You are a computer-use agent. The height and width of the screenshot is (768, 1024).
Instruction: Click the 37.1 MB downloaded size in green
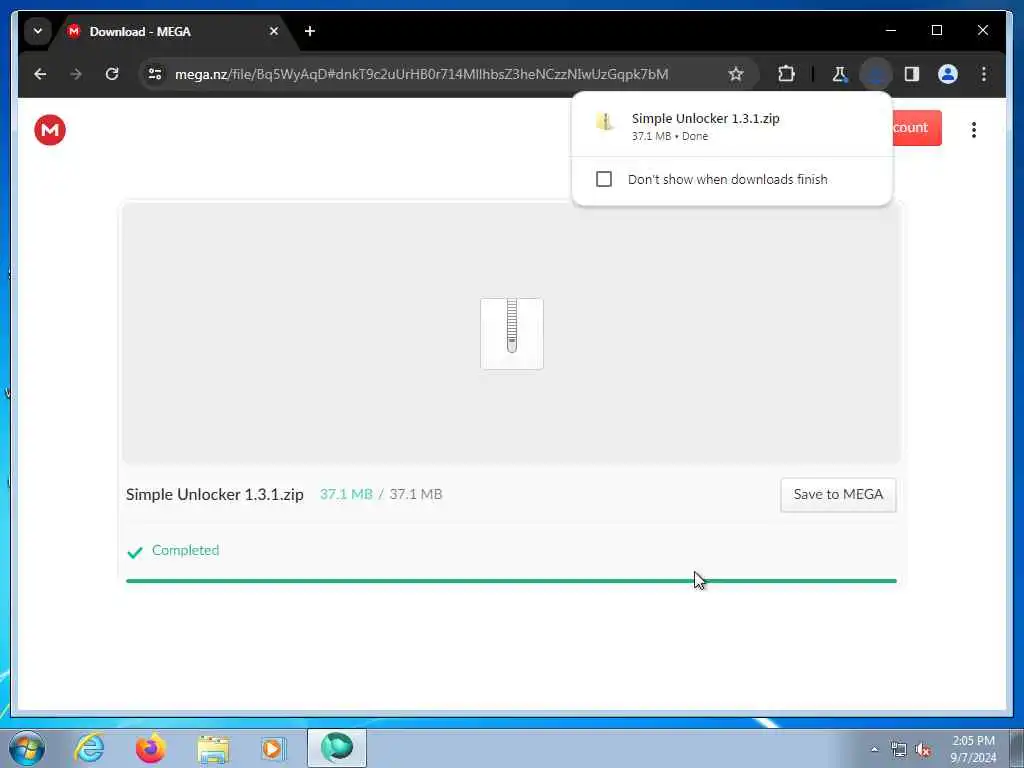[346, 494]
